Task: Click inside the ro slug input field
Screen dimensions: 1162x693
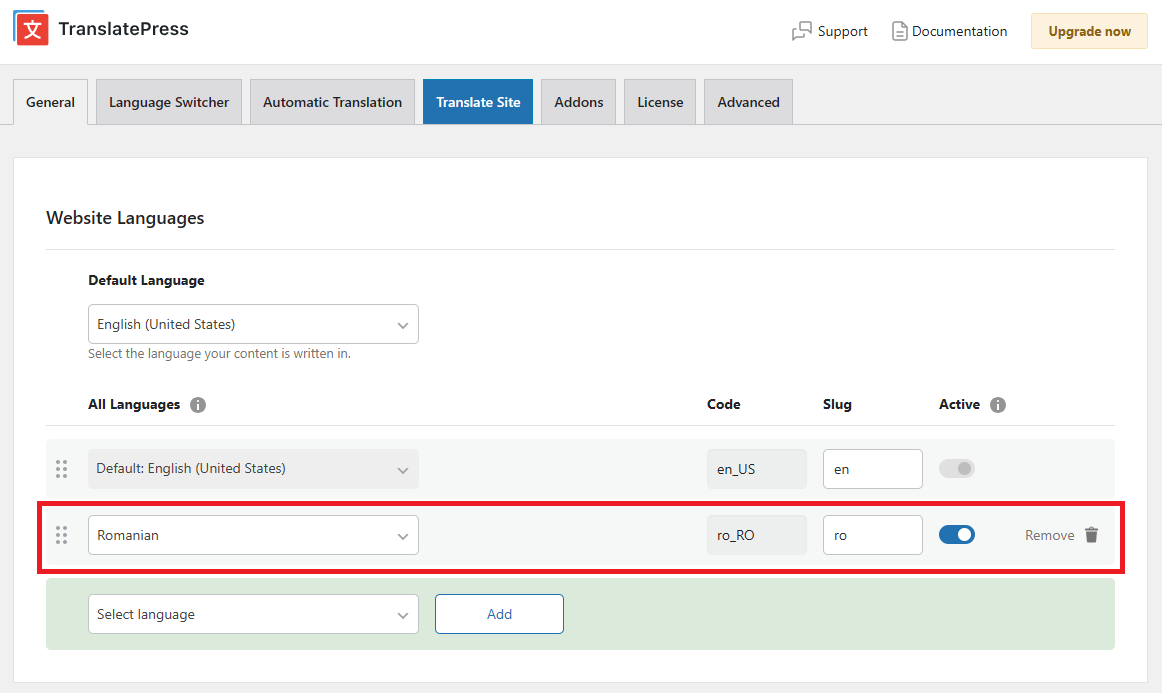Action: click(872, 534)
